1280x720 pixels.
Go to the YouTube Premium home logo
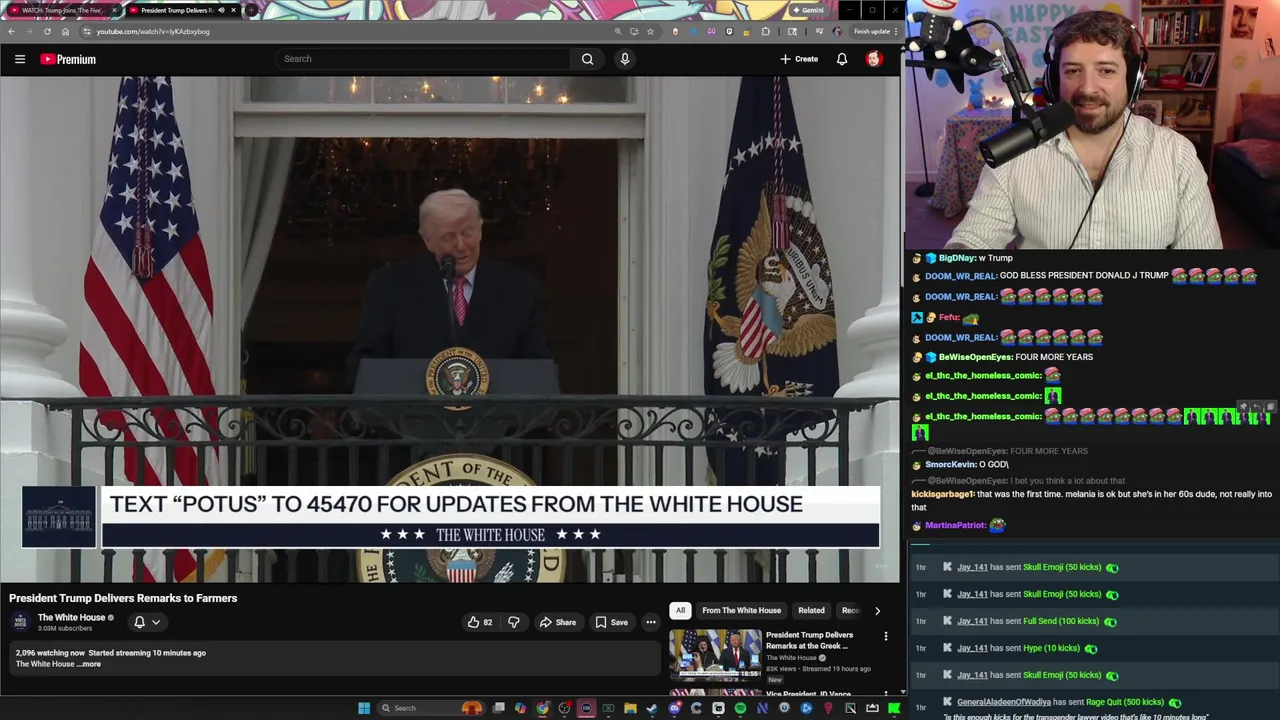[68, 59]
